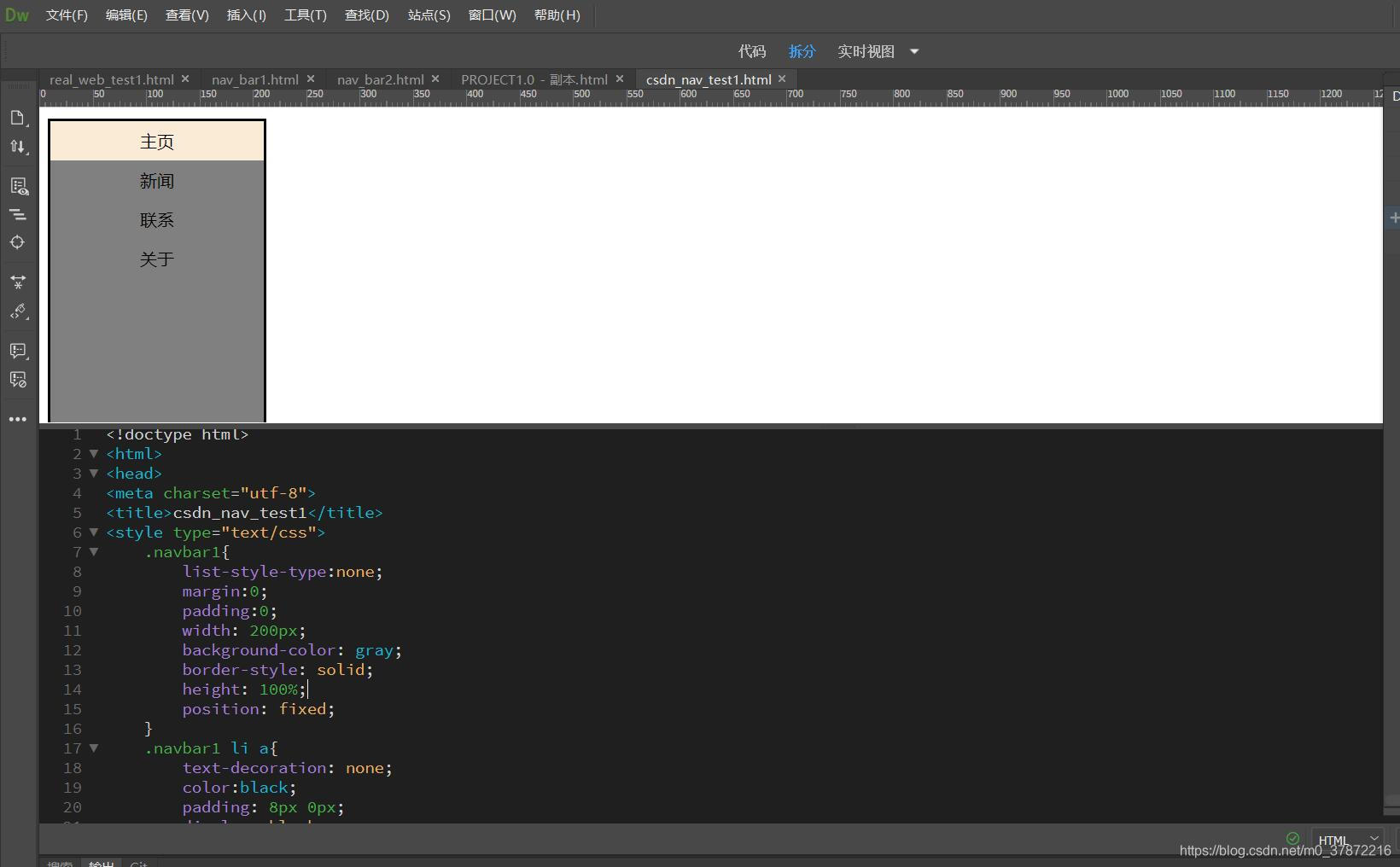Screen dimensions: 1400x867
Task: Click the 关于 navigation link in preview
Action: (x=157, y=259)
